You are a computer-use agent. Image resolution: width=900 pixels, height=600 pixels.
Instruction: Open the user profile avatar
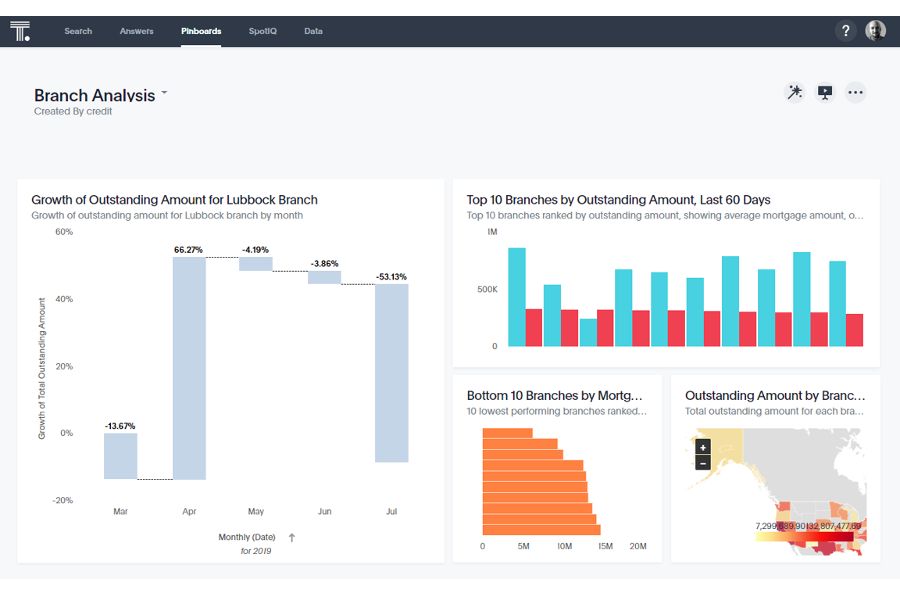875,31
